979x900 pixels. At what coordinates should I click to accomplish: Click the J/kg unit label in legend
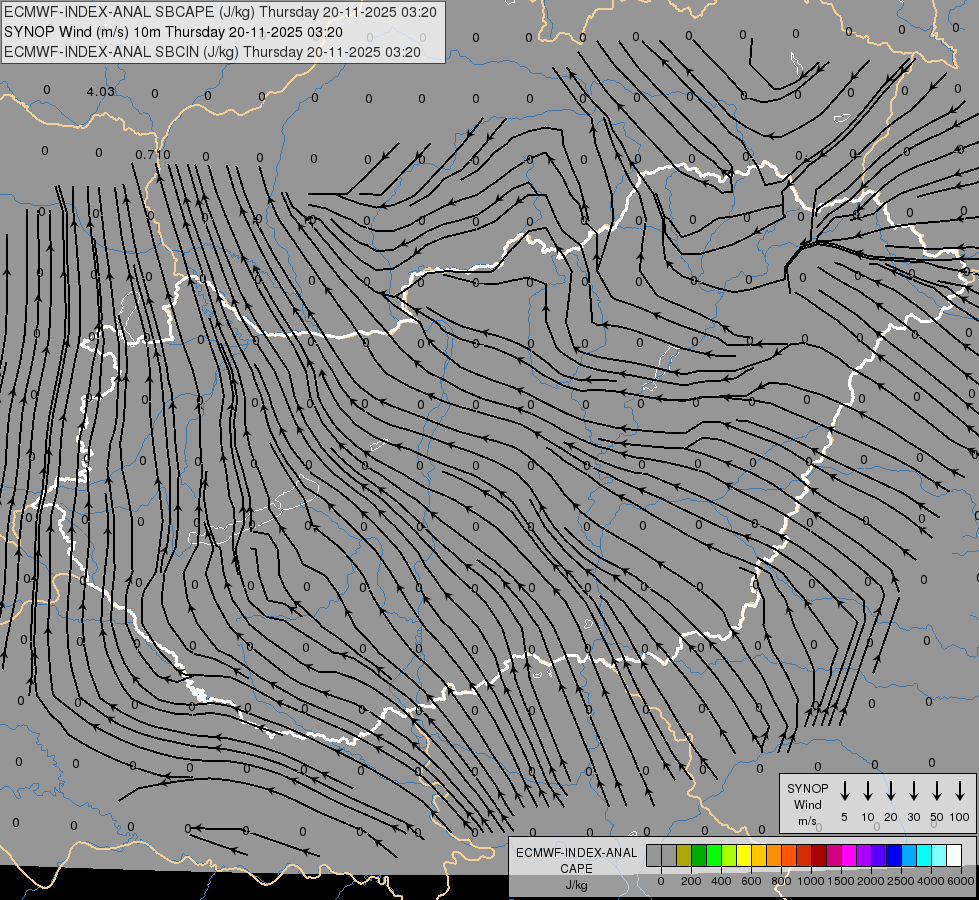[576, 885]
